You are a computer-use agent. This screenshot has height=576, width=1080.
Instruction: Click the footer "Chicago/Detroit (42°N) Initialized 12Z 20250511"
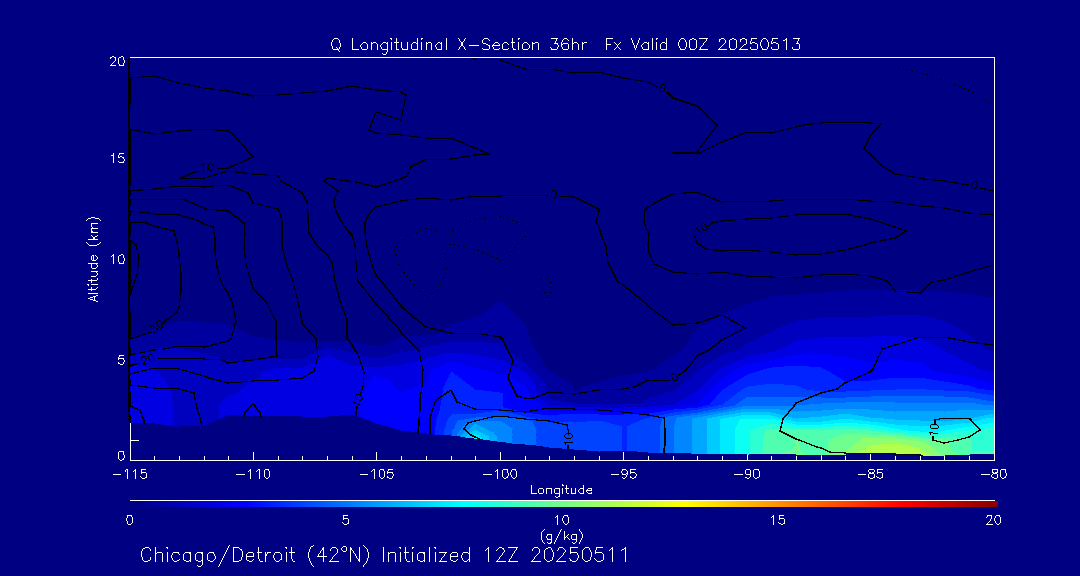384,555
